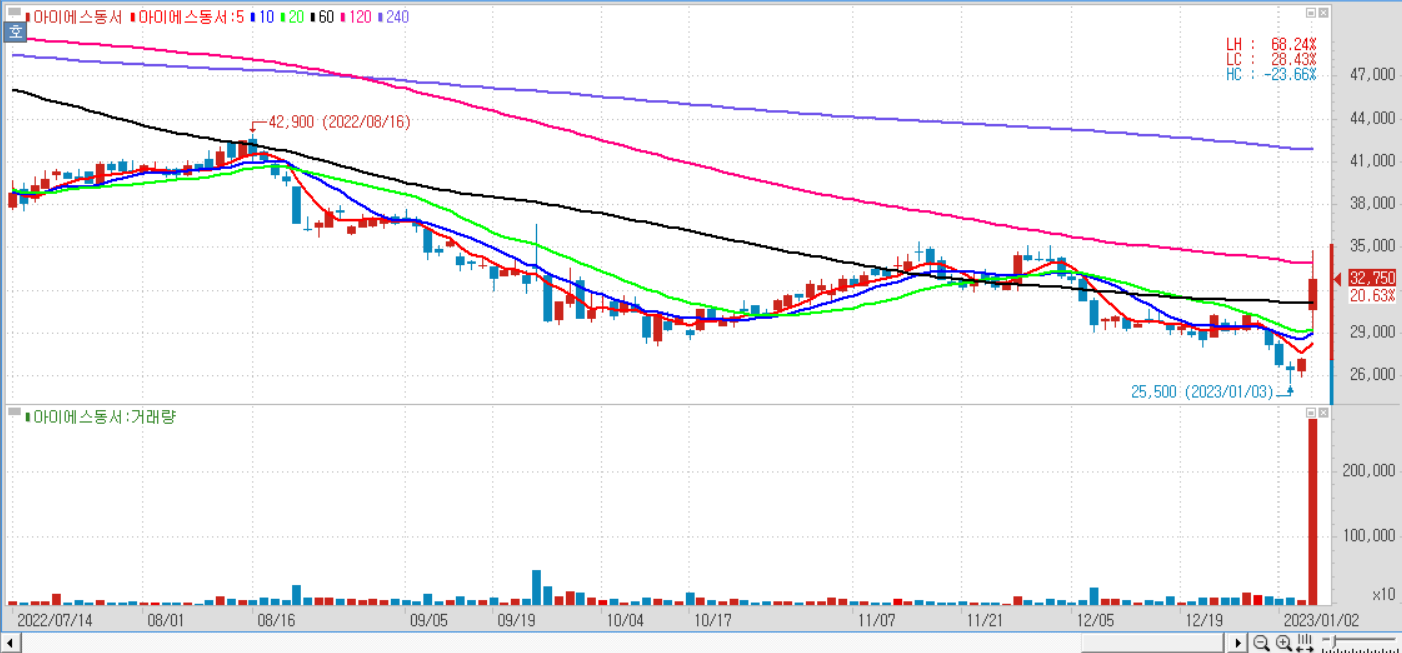Viewport: 1402px width, 653px height.
Task: Click the 12/19 date axis label
Action: (x=1203, y=620)
